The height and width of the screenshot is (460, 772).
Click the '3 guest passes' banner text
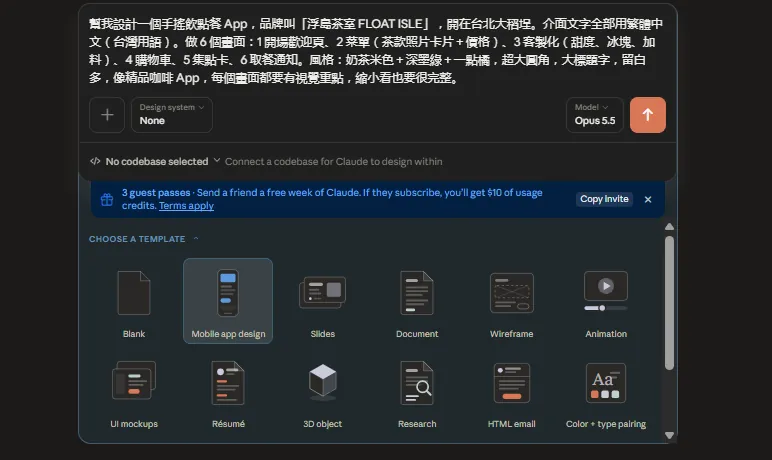tap(156, 193)
